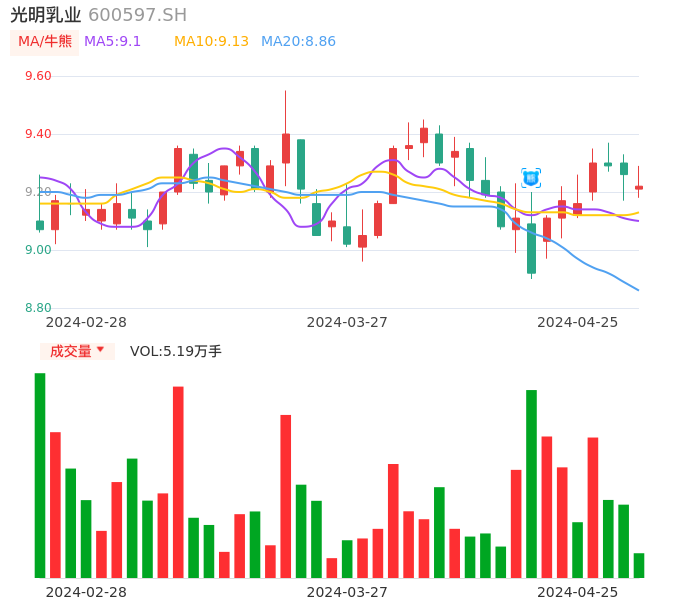Image resolution: width=686 pixels, height=606 pixels.
Task: Click the tallest green volume bar at far left
Action: (40, 476)
